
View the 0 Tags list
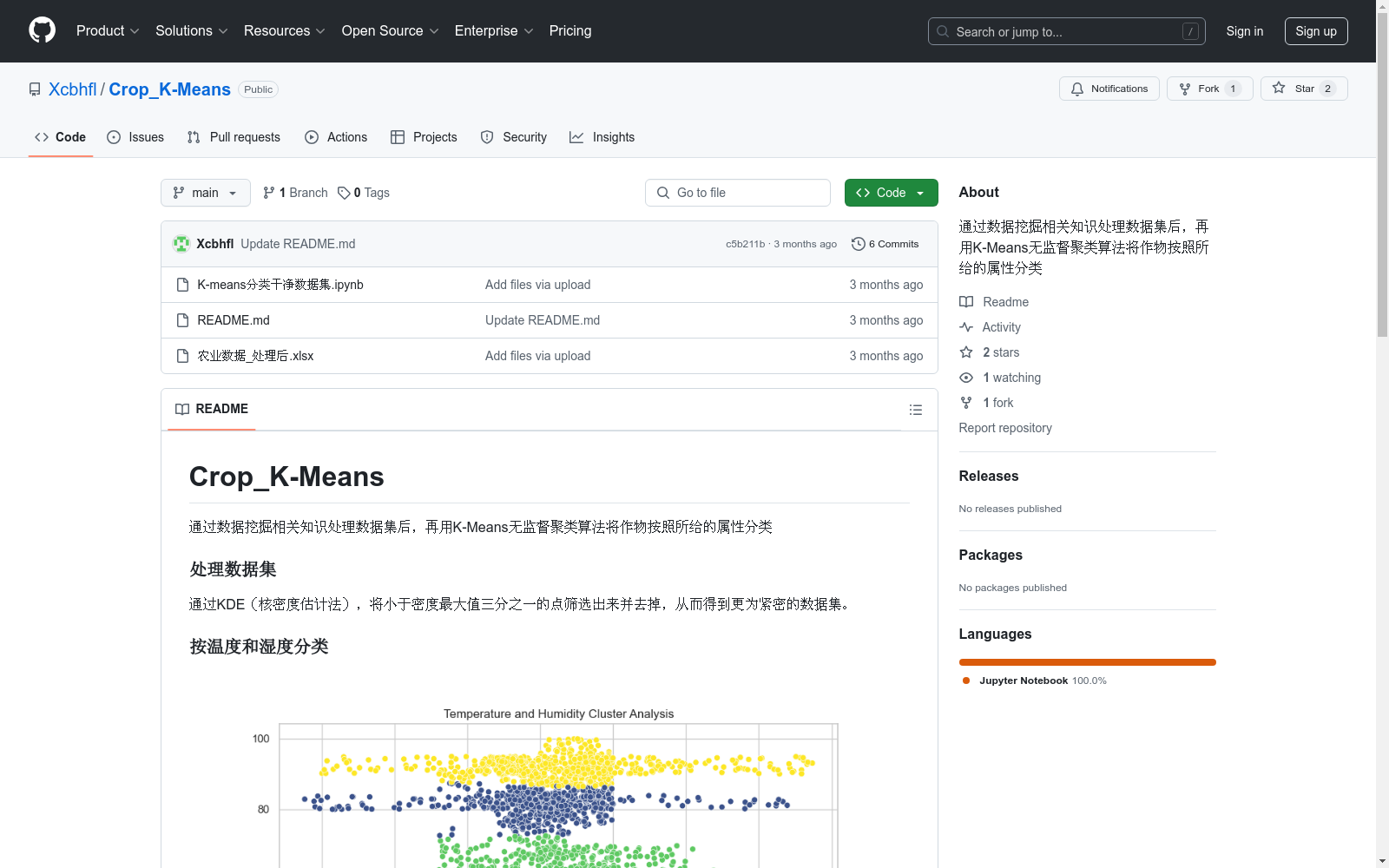tap(364, 193)
